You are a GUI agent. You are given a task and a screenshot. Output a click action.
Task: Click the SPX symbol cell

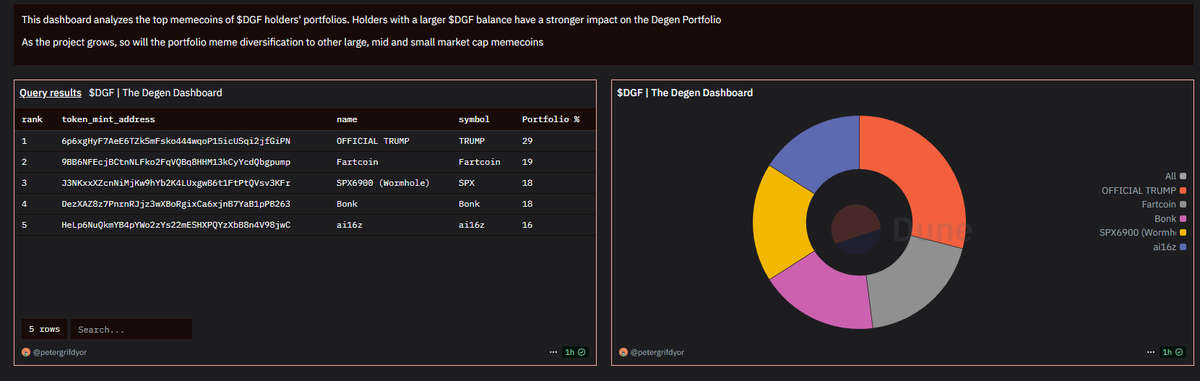[x=466, y=183]
